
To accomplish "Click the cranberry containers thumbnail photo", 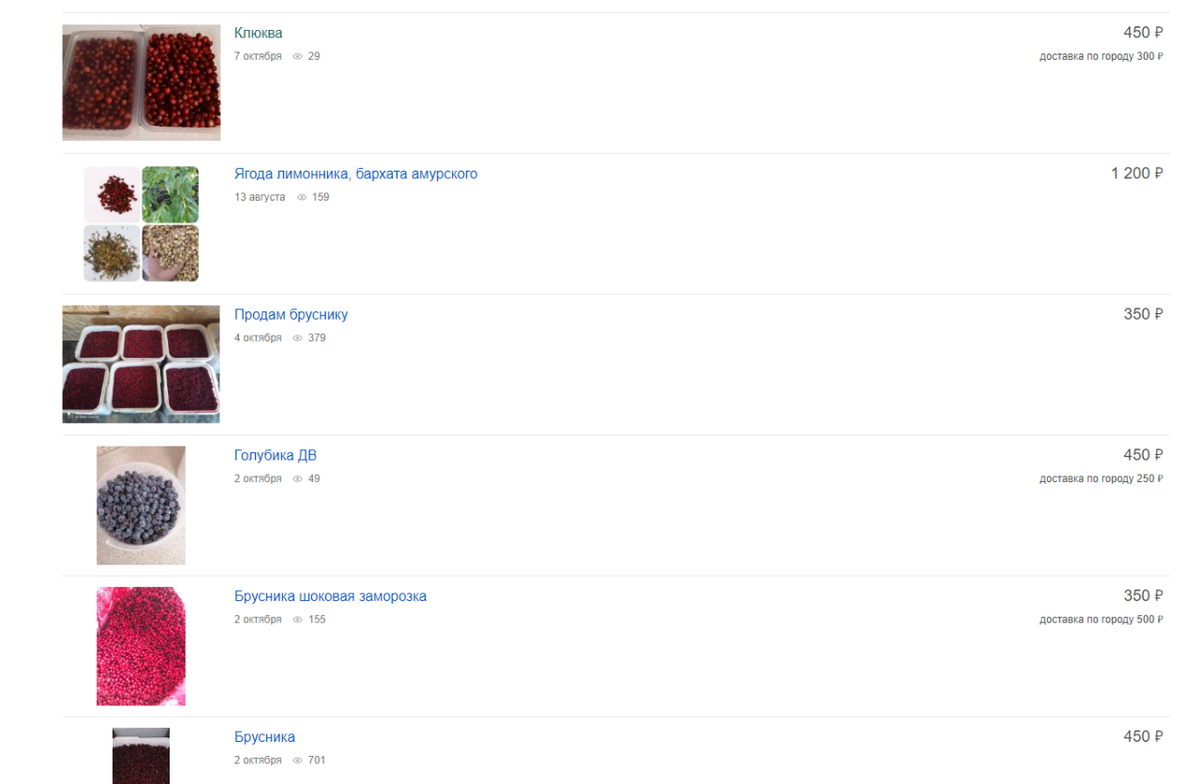I will click(x=141, y=82).
